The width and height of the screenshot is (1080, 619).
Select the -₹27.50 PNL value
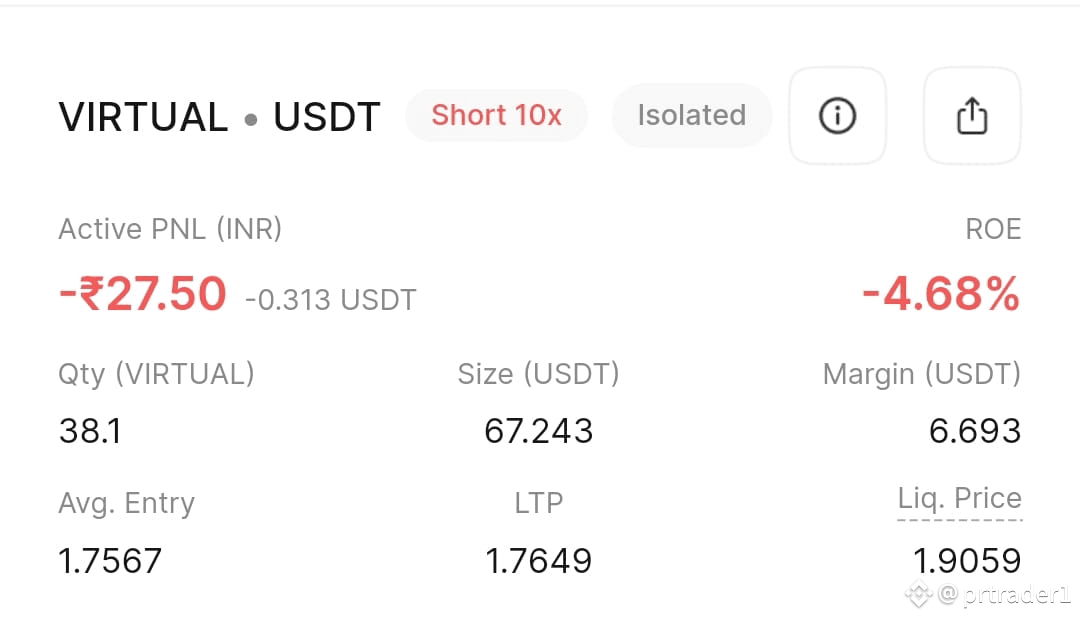[x=143, y=293]
